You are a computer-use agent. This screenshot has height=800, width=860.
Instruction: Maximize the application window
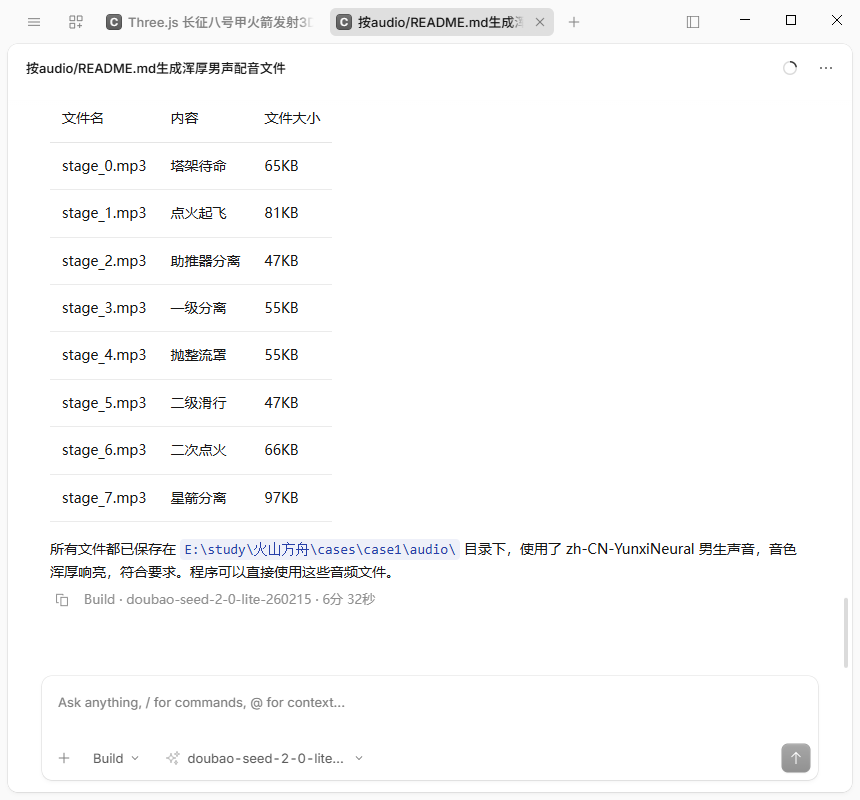click(x=791, y=20)
